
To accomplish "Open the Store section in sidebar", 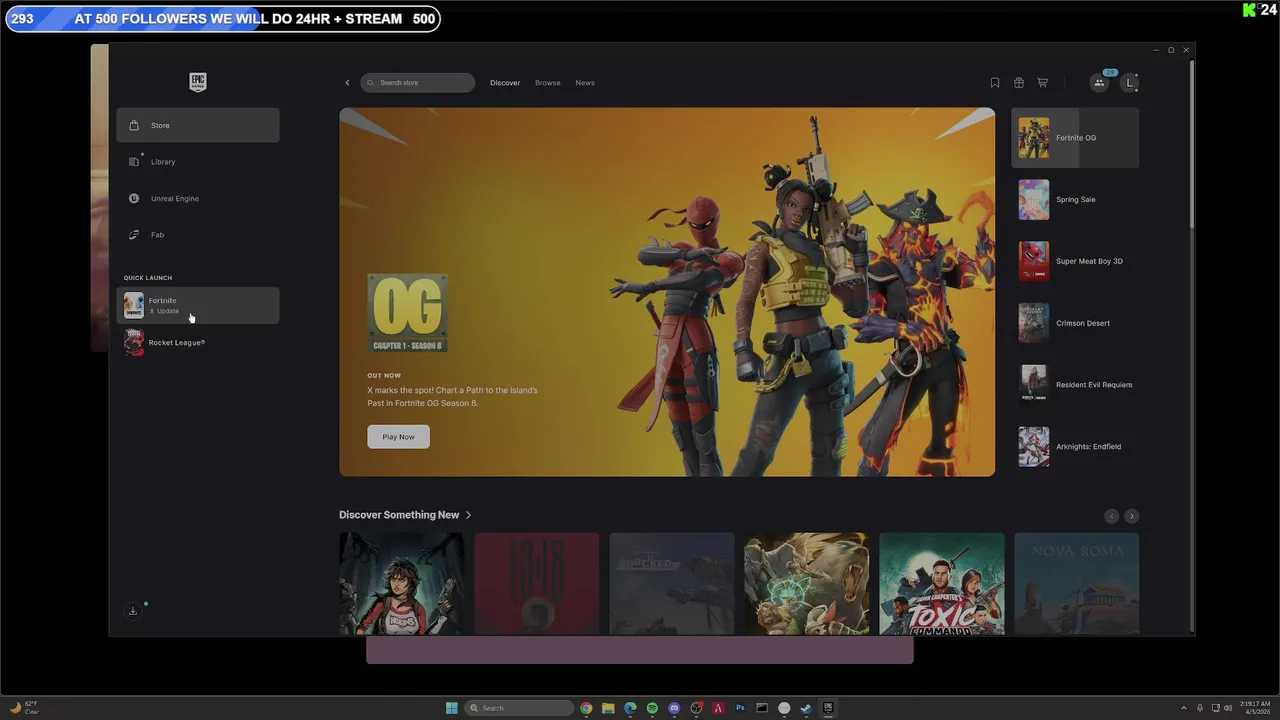I will click(x=198, y=125).
